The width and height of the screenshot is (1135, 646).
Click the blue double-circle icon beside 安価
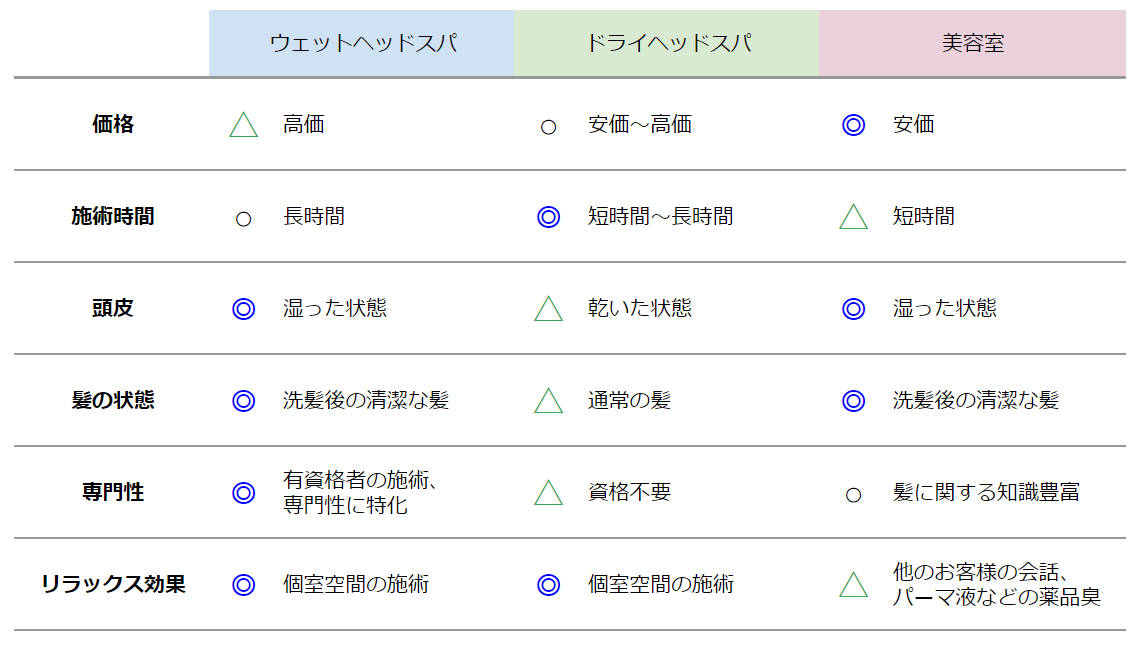tap(853, 125)
